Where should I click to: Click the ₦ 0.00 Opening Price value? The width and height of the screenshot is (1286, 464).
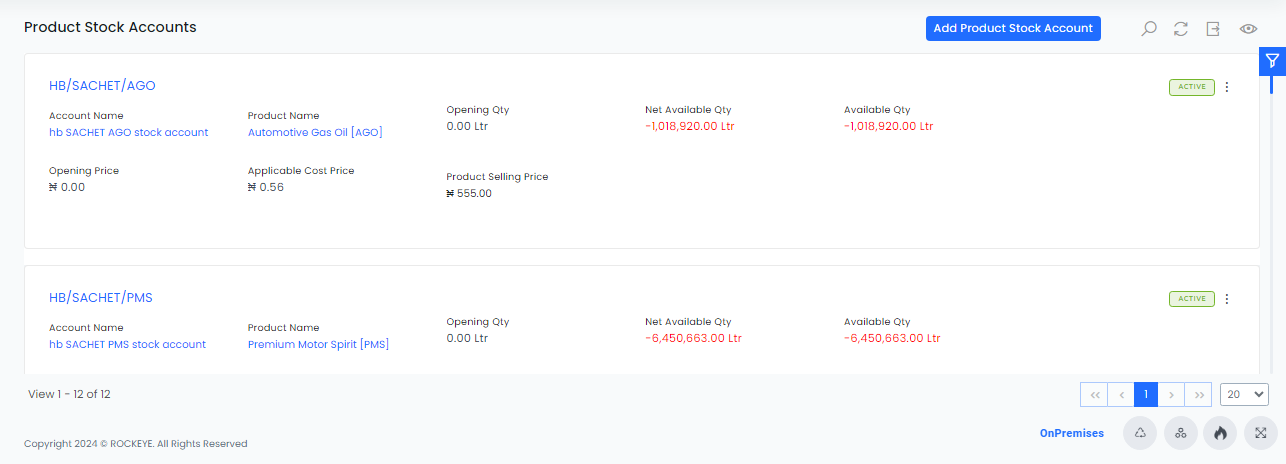point(67,187)
